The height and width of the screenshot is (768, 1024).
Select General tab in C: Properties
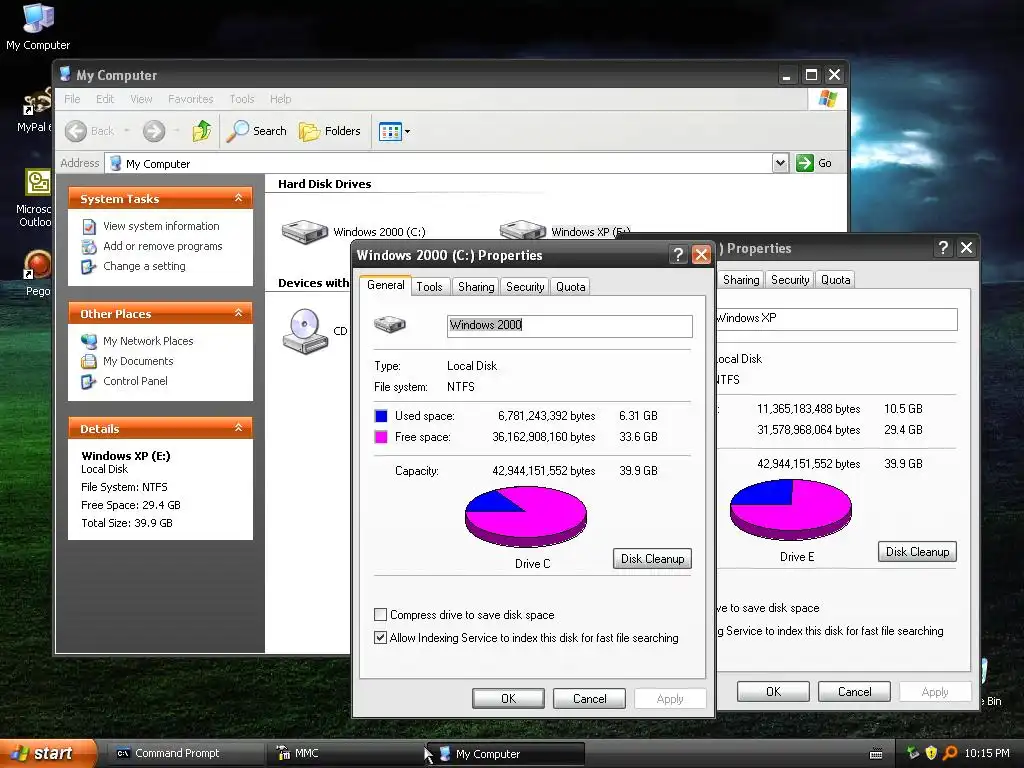coord(385,285)
